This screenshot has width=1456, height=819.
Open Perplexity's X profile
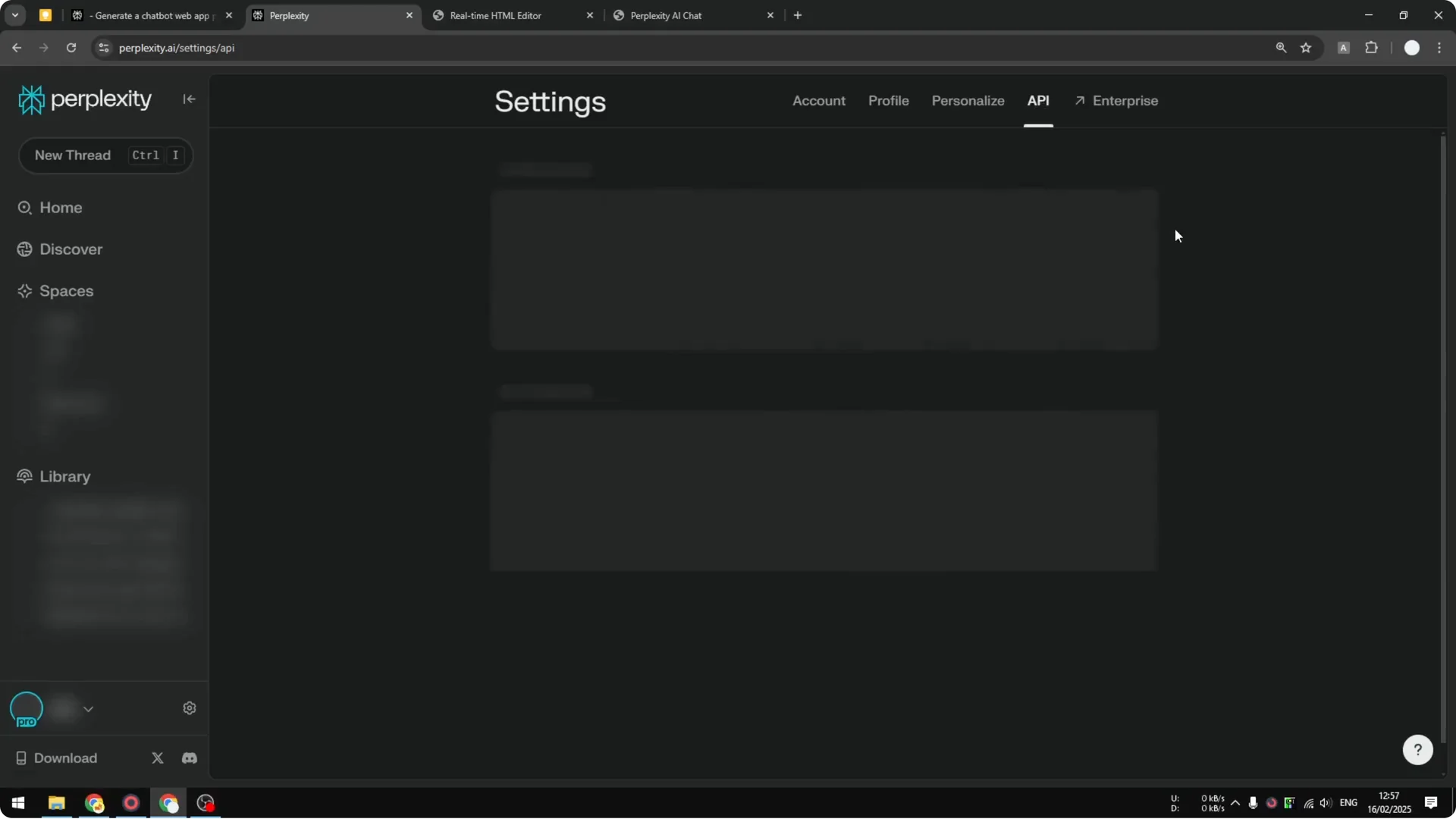tap(157, 758)
